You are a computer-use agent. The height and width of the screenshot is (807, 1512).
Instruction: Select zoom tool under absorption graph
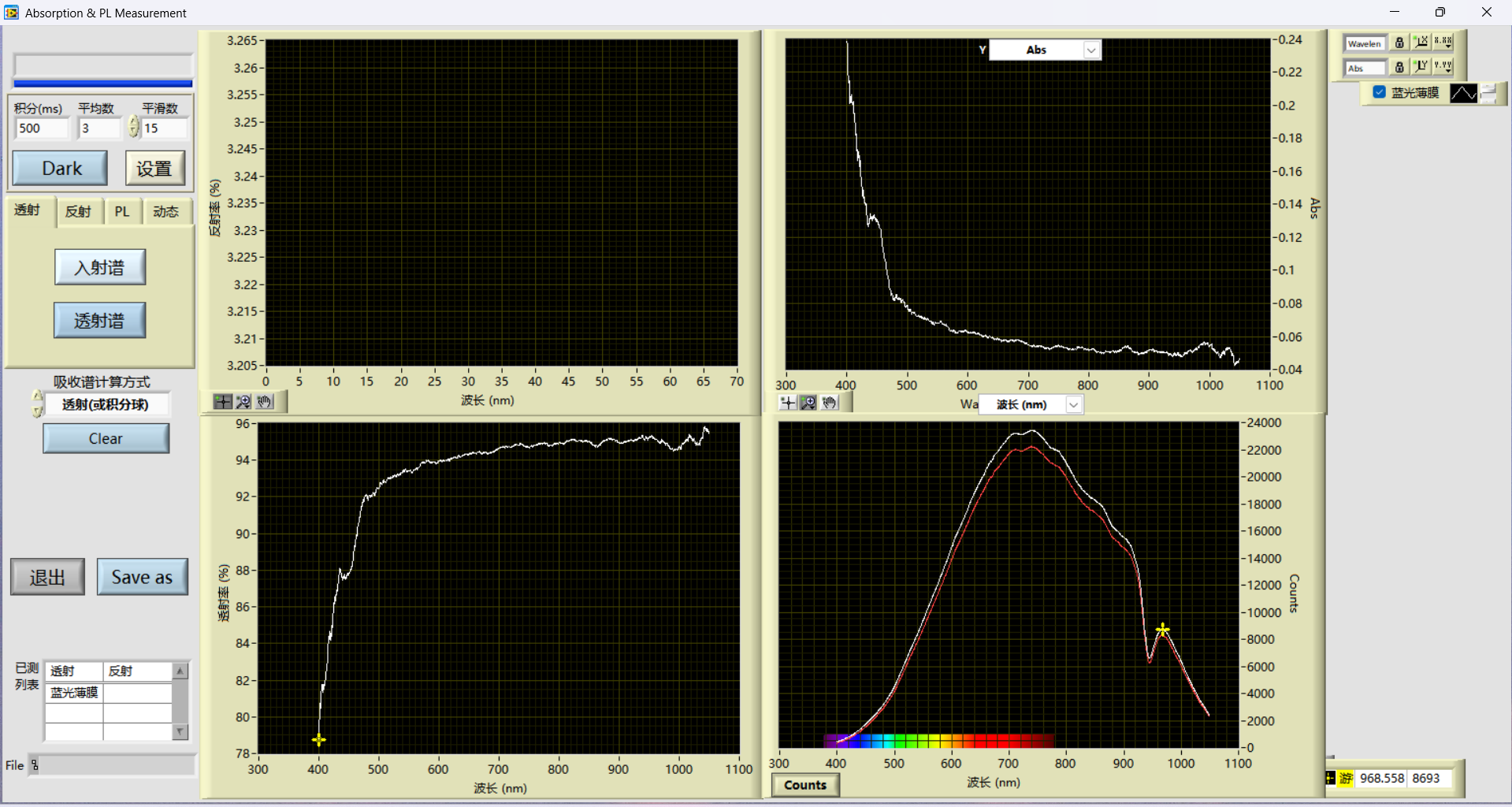coord(808,403)
